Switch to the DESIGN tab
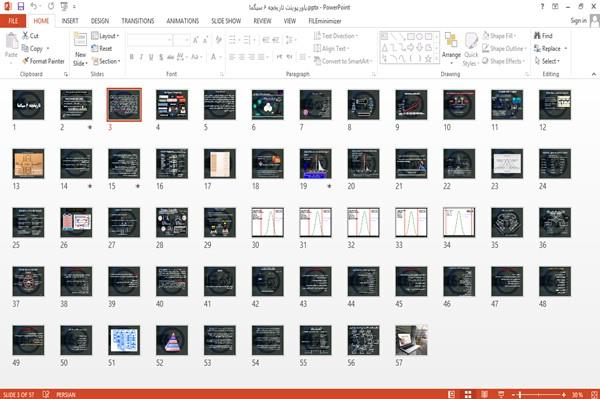 tap(99, 21)
